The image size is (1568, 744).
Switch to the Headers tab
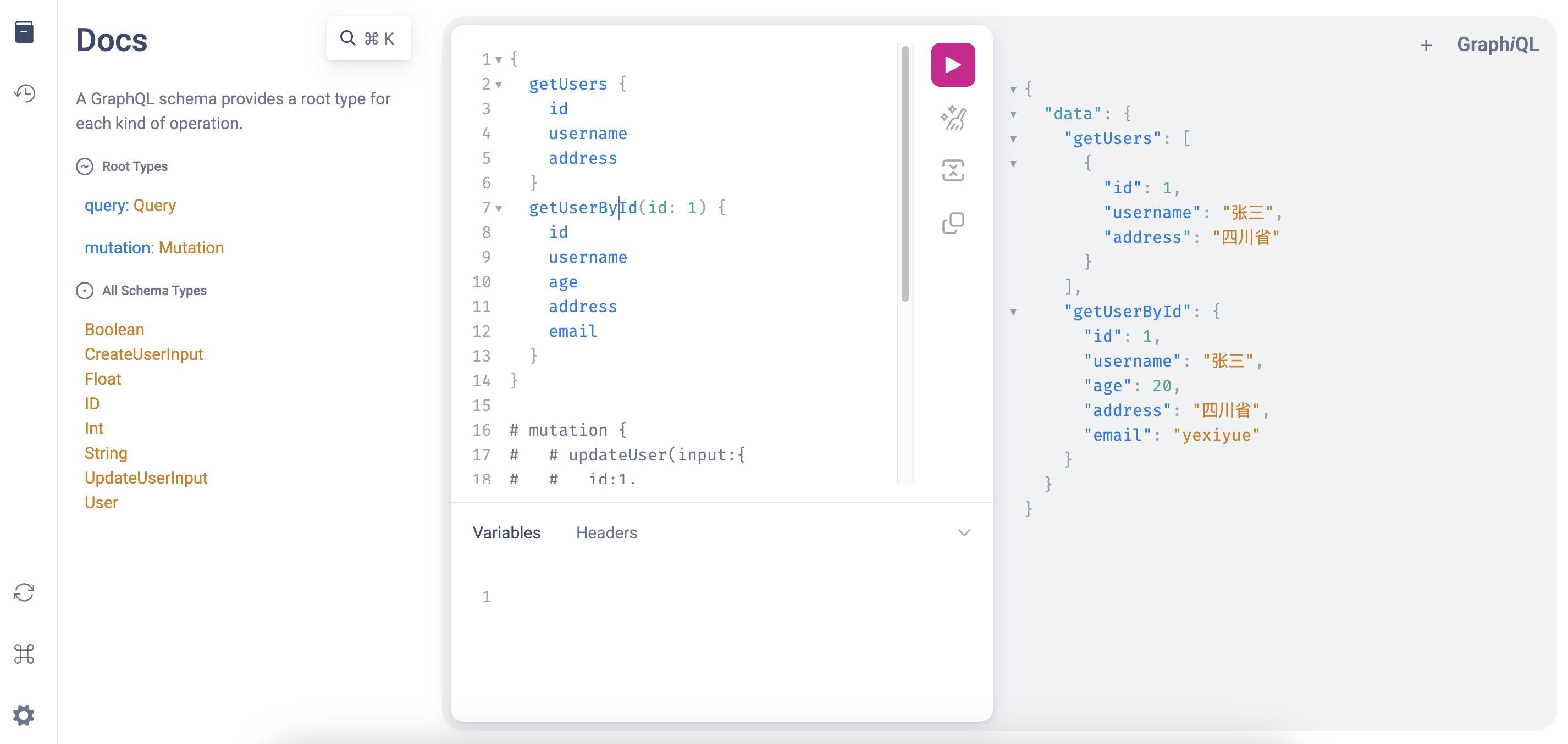click(x=606, y=532)
